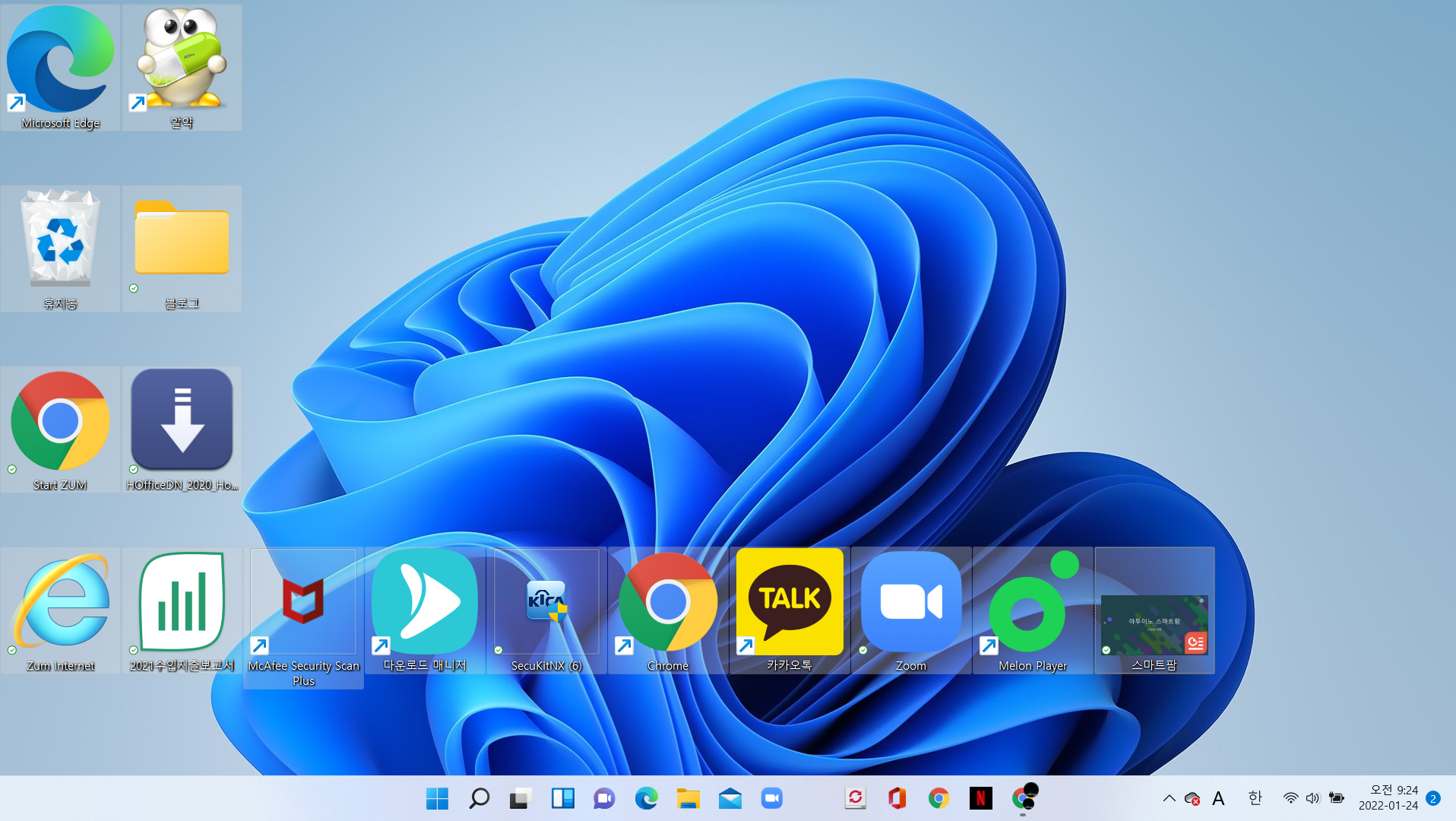Select the 2021수입지출보고서 spreadsheet file

(182, 610)
